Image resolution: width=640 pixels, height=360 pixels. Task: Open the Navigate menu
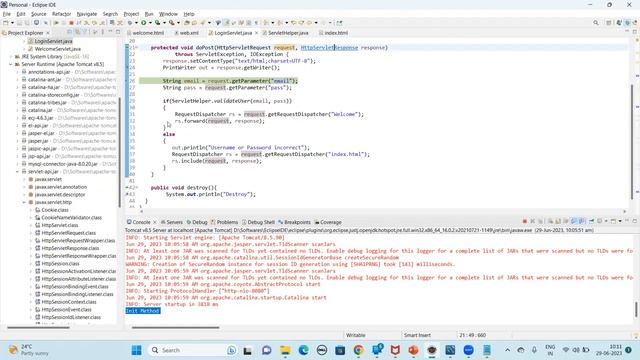[87, 14]
